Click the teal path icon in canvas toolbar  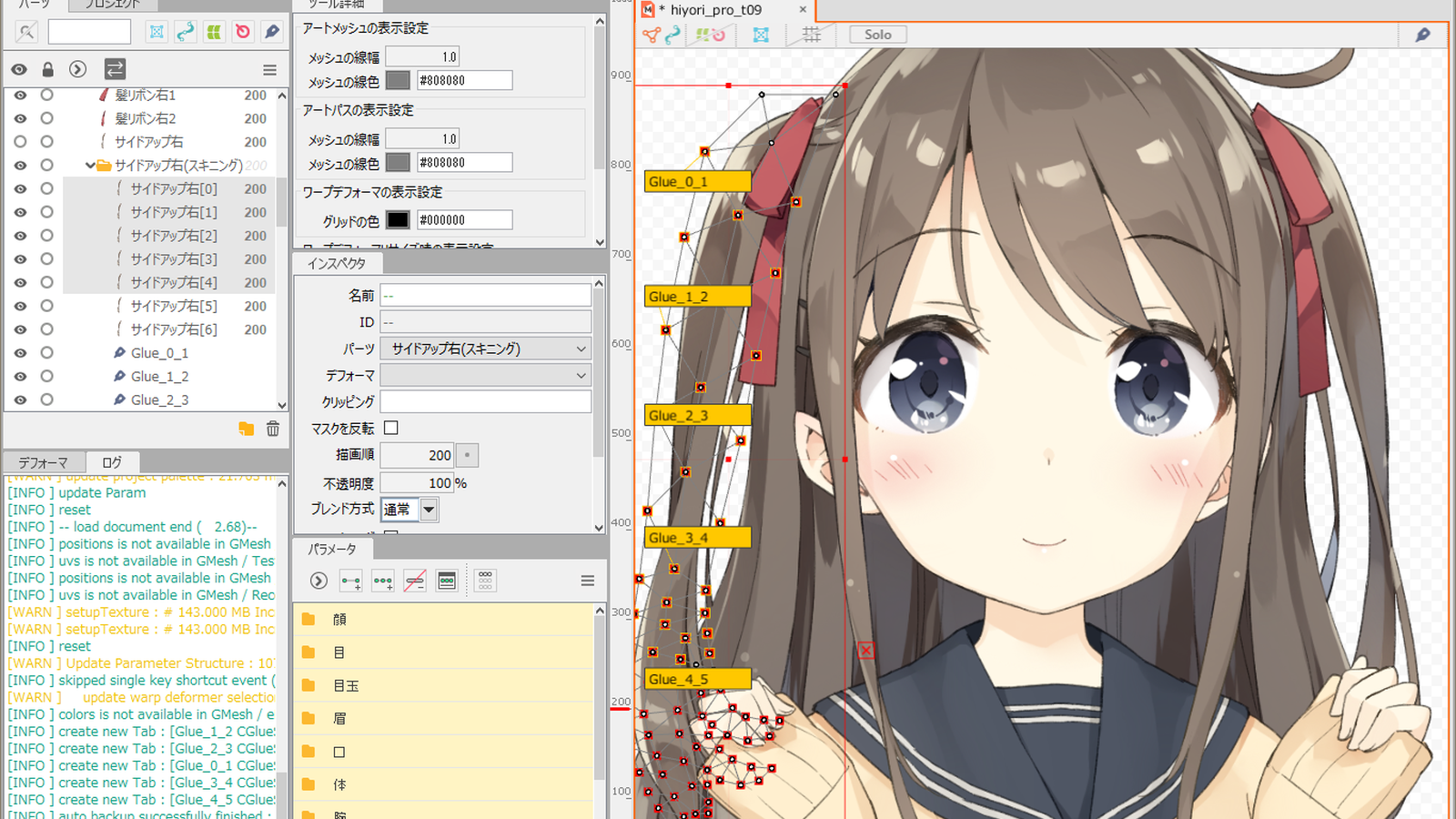pos(672,35)
